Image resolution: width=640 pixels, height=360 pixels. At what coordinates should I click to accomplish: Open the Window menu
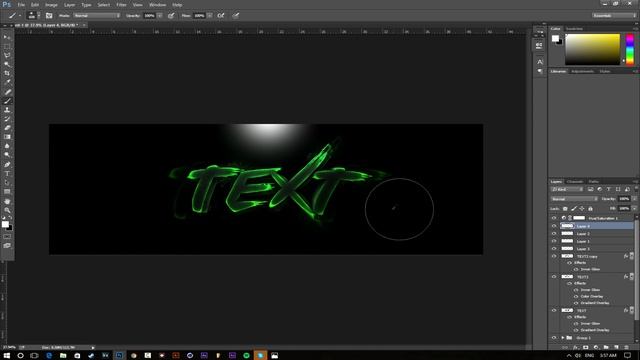pos(157,5)
